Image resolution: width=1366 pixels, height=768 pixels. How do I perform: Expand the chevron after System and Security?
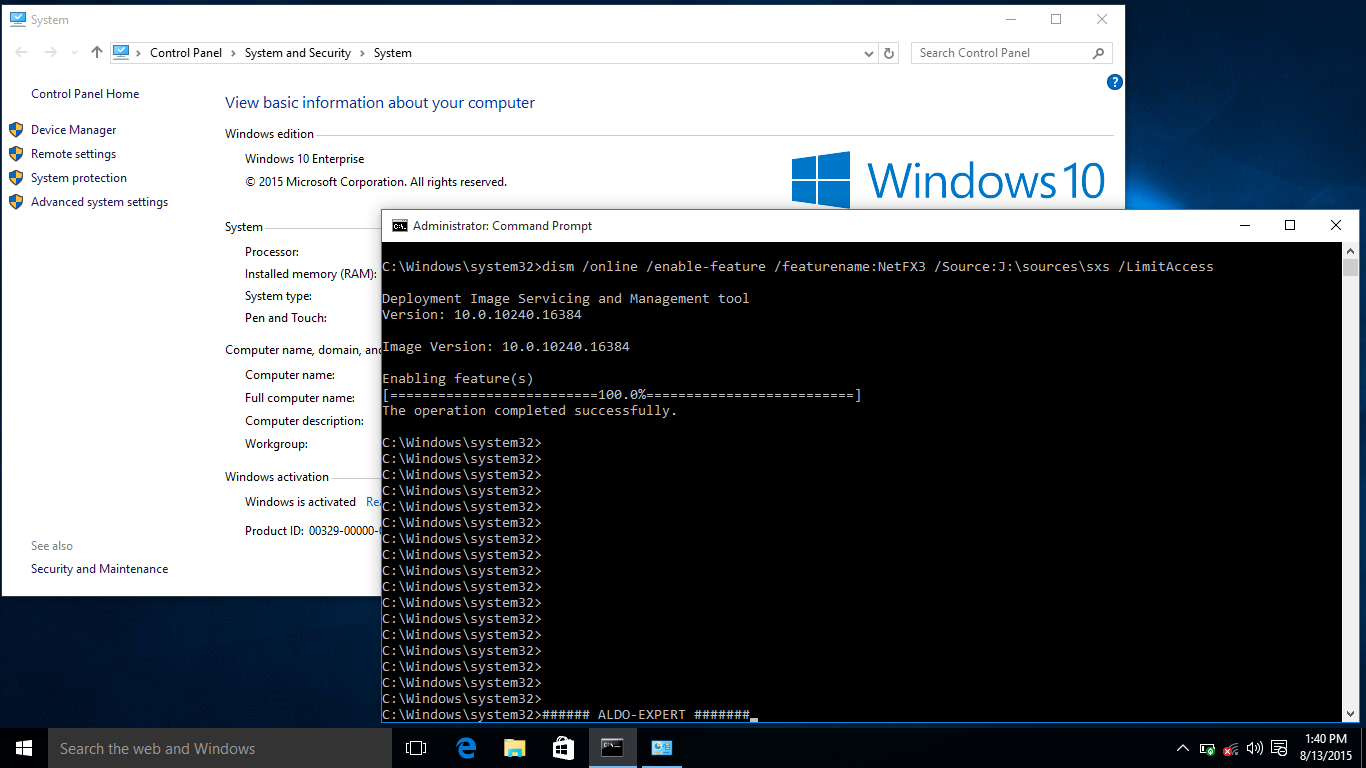363,53
